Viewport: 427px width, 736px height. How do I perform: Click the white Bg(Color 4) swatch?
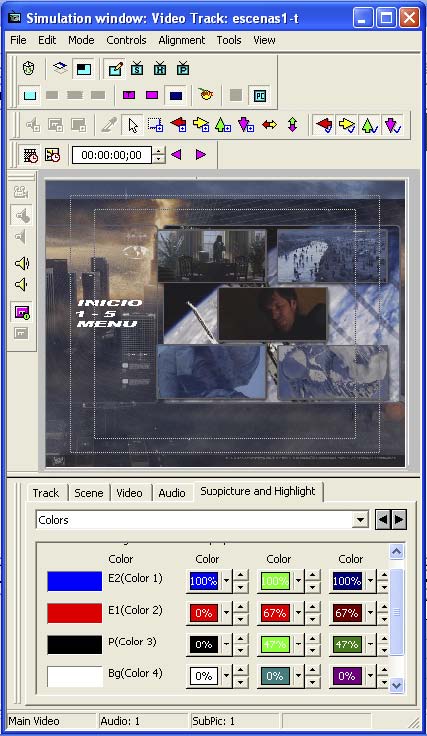[75, 676]
